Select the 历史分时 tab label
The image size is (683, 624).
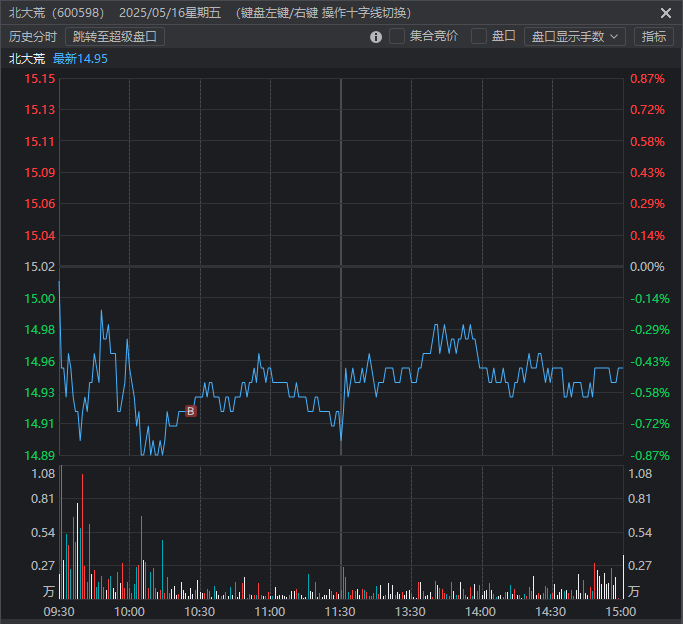click(33, 37)
